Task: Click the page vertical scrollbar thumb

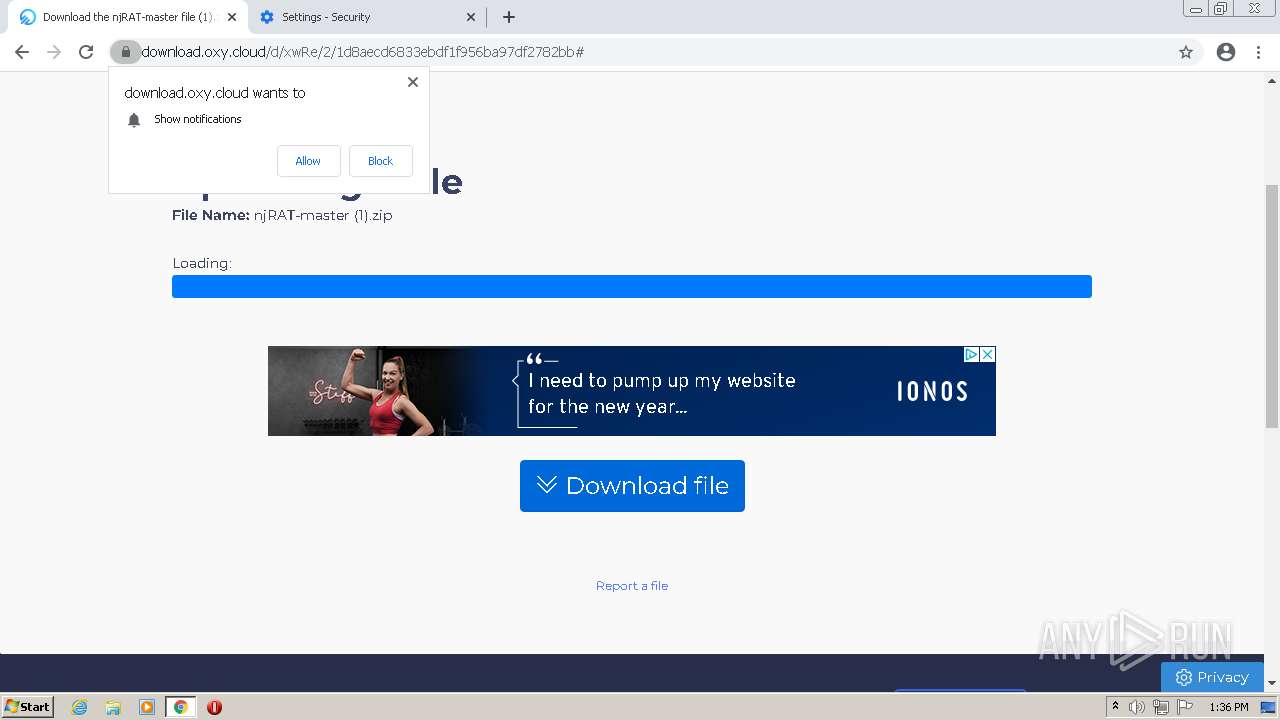Action: tap(1272, 307)
